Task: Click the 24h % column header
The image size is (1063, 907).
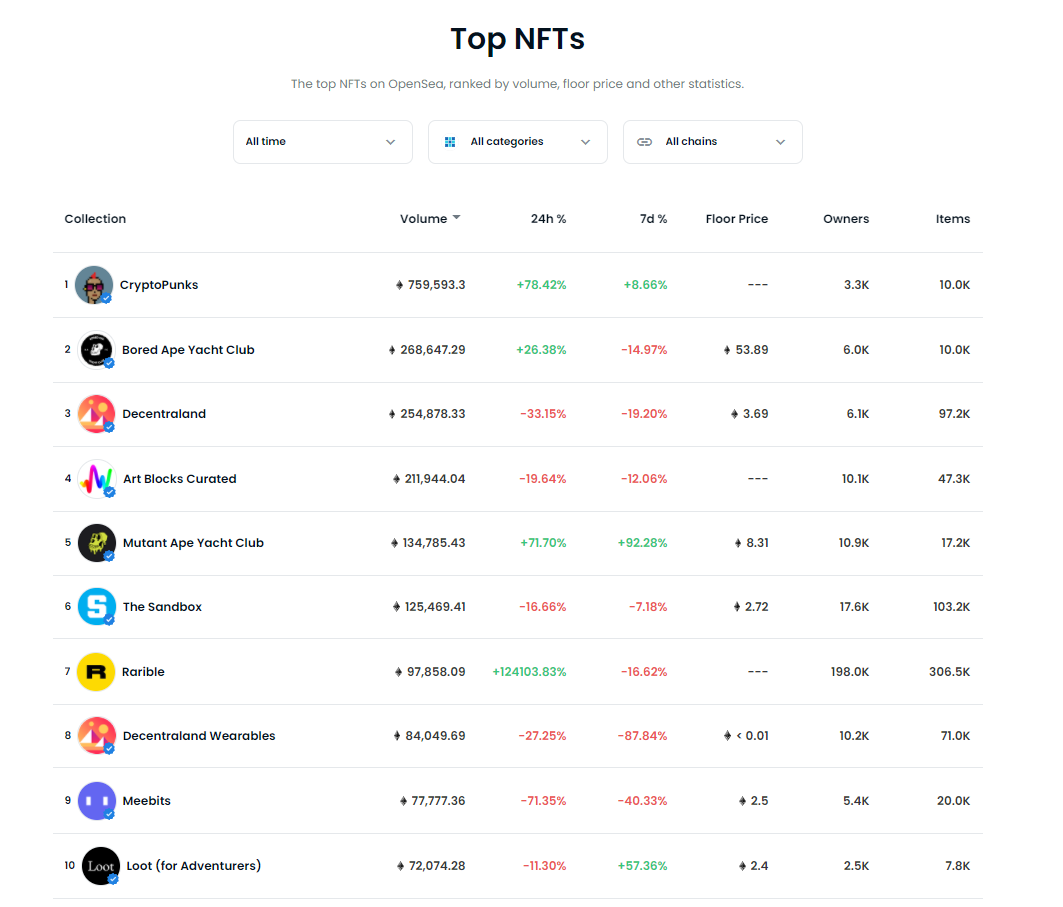Action: 548,219
